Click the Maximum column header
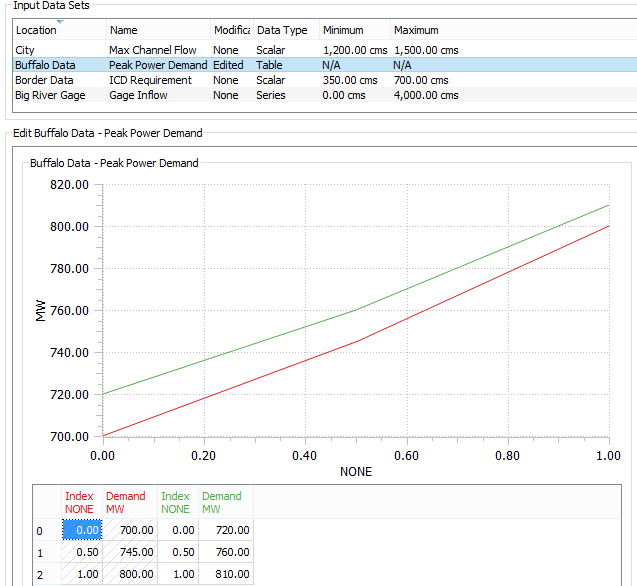Screen dimensions: 637x586 [416, 30]
